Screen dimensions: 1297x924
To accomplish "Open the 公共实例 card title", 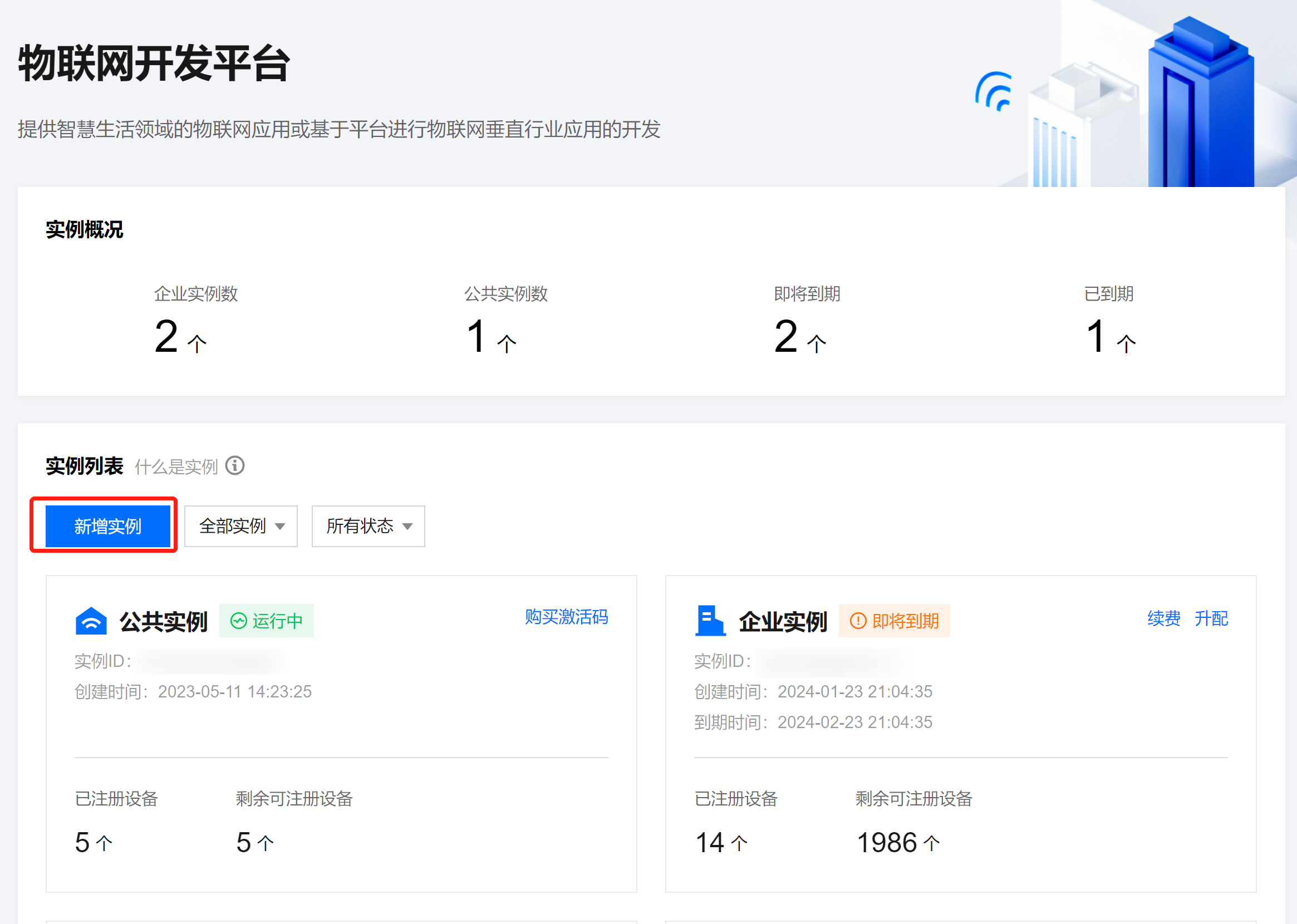I will [163, 622].
